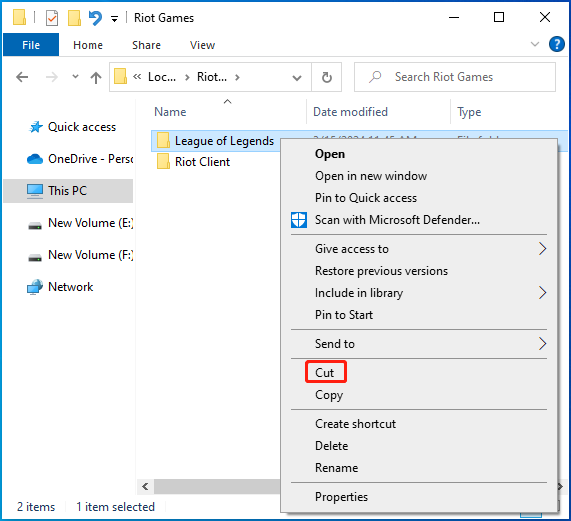571x521 pixels.
Task: Expand the address bar history dropdown
Action: tap(297, 78)
